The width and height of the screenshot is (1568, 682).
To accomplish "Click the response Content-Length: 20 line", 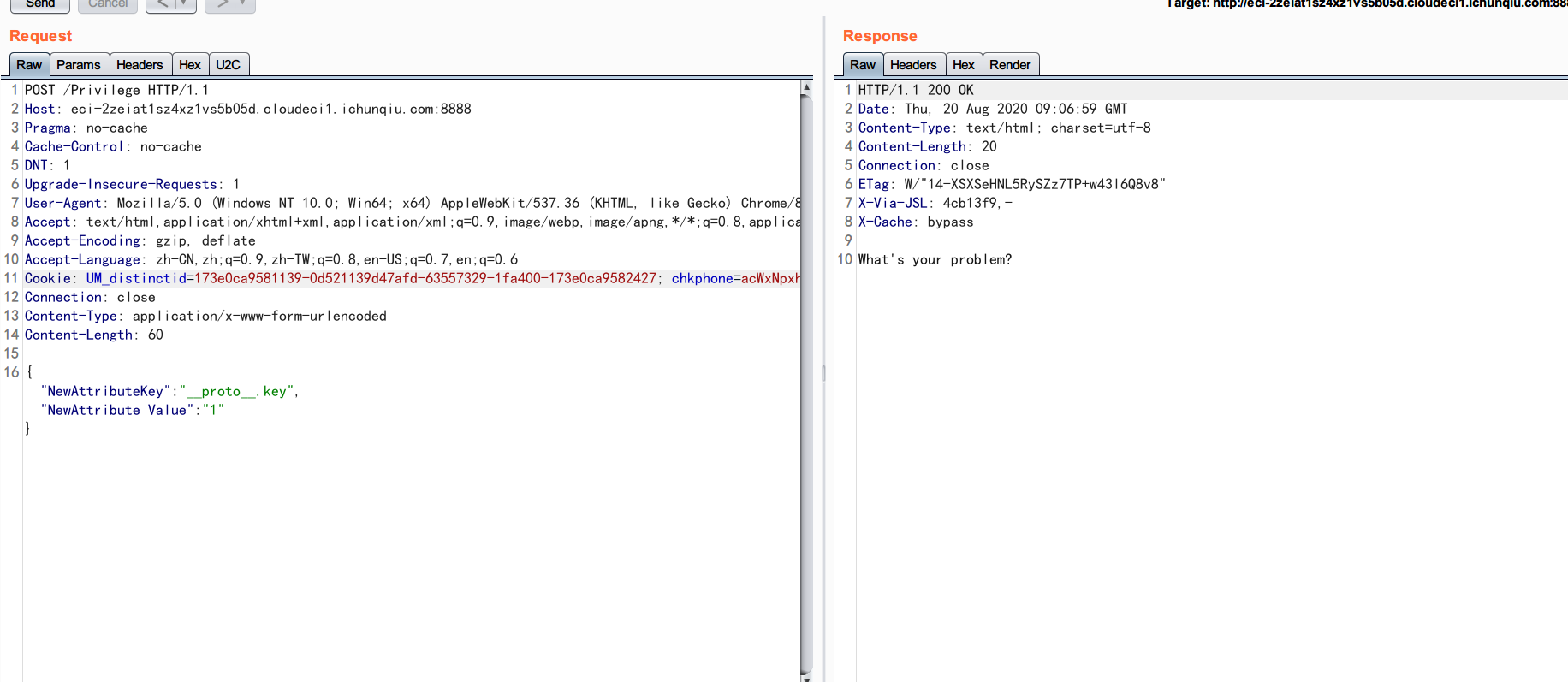I will [x=928, y=146].
